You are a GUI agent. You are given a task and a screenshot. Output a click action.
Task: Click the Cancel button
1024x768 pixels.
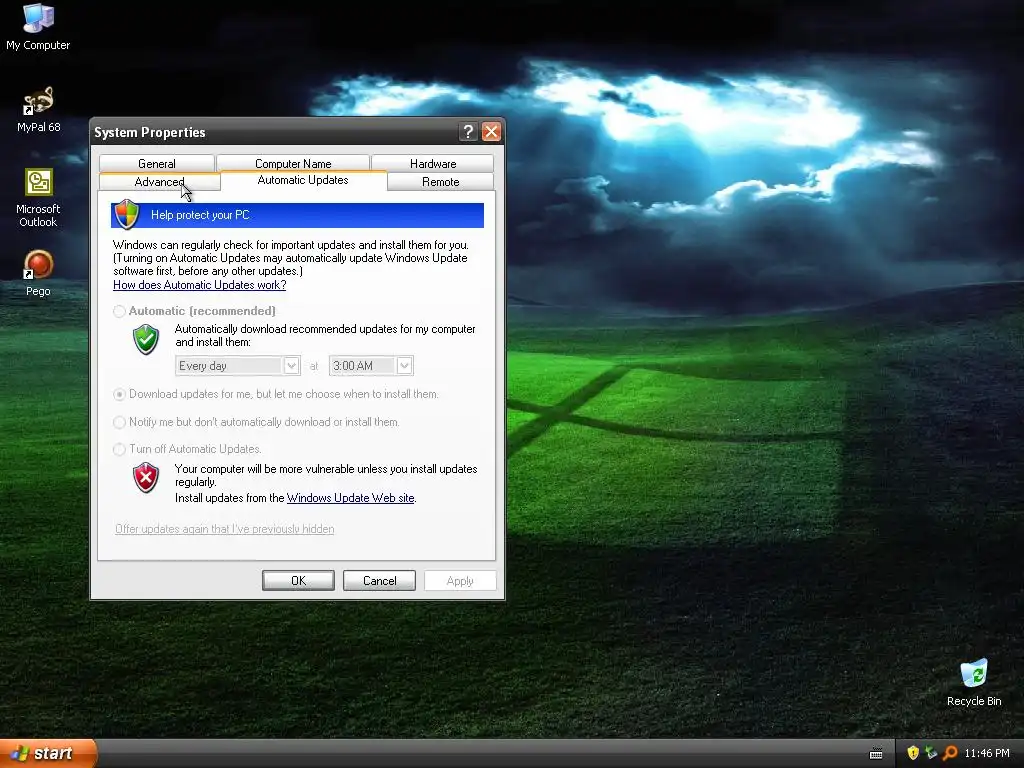[379, 581]
